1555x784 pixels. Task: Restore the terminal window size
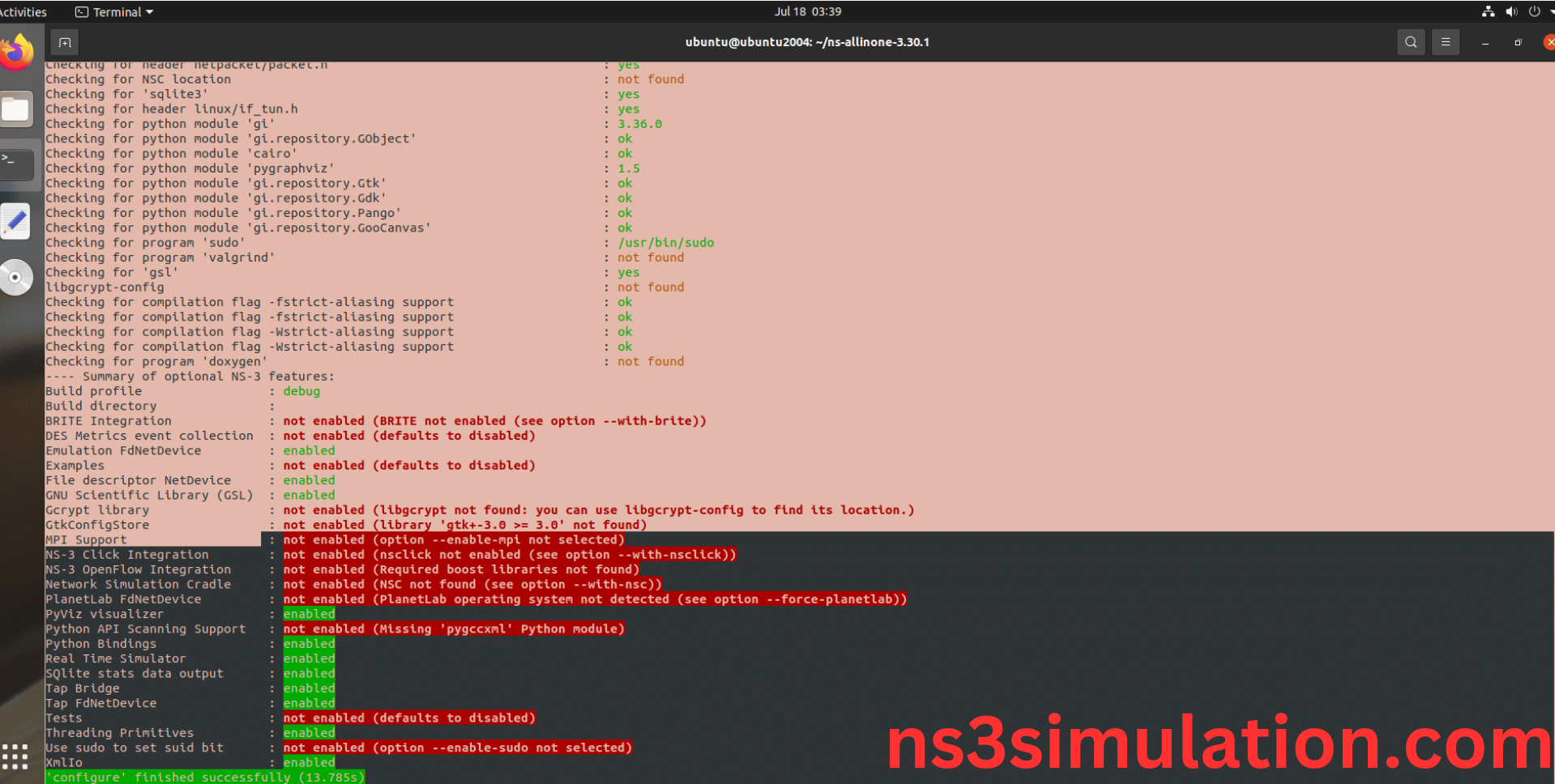pos(1518,42)
